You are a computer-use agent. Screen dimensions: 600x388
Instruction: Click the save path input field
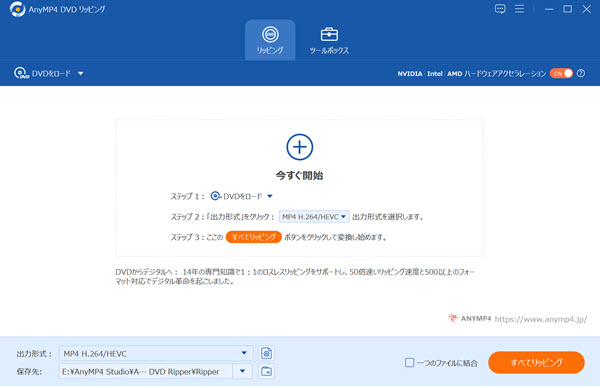click(146, 372)
